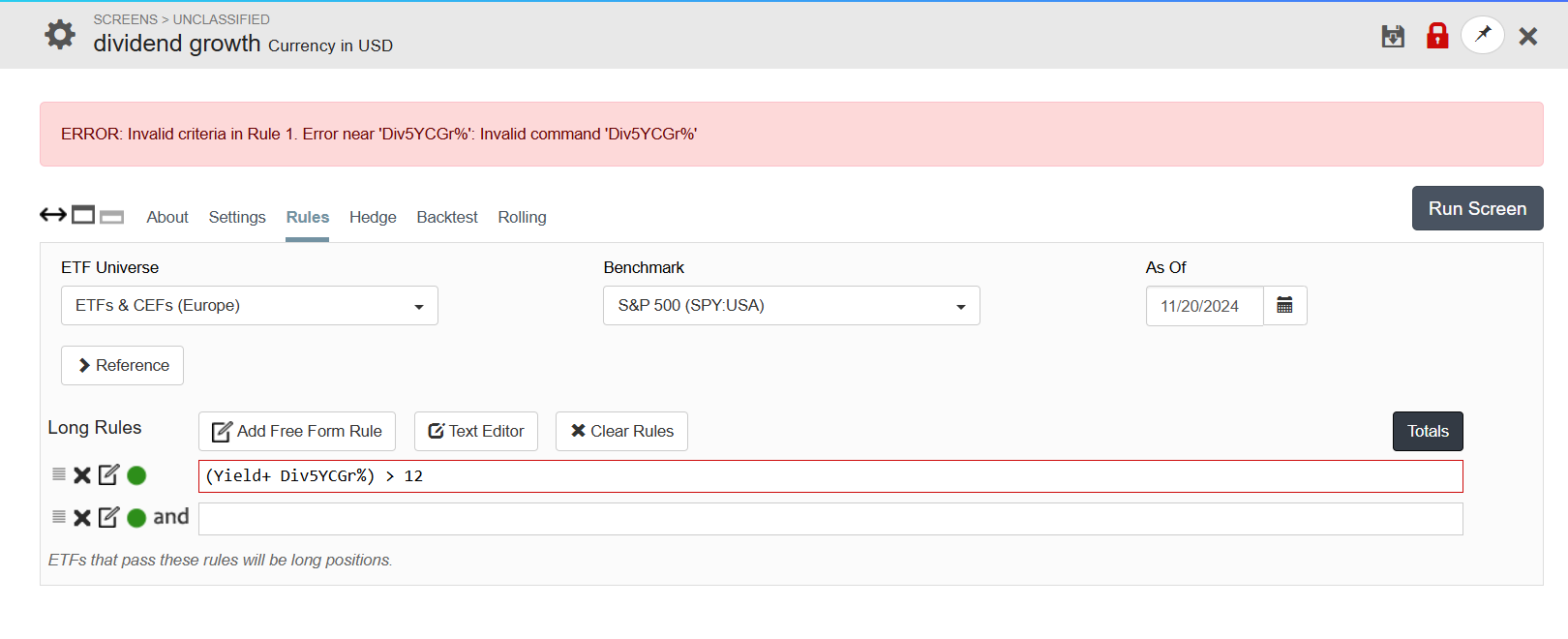Expand the Reference section
This screenshot has height=639, width=1568.
point(123,366)
